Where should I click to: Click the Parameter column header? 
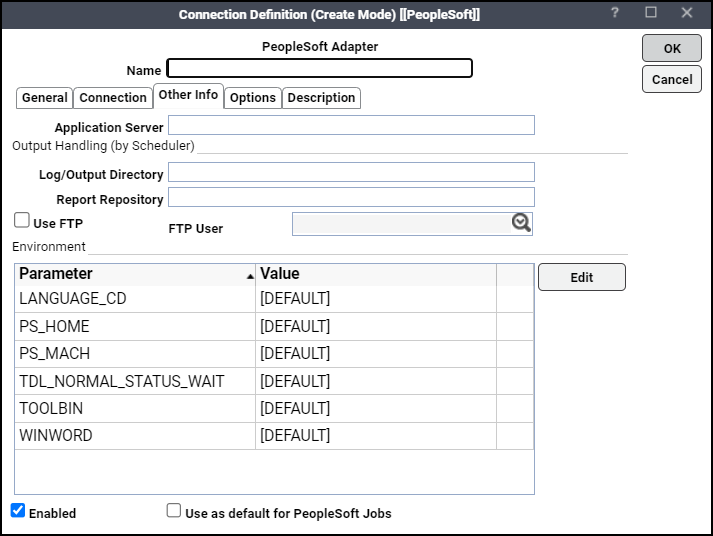pyautogui.click(x=135, y=274)
